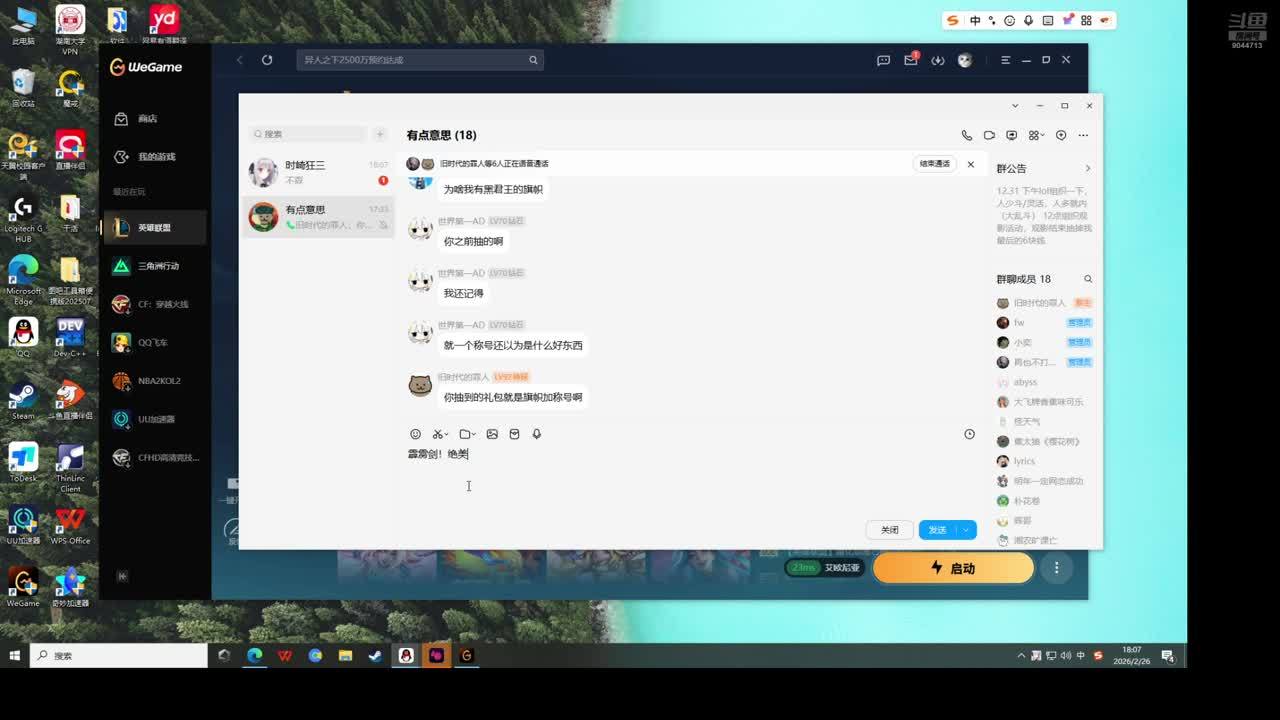End the voice call with 结束通话

(x=935, y=164)
